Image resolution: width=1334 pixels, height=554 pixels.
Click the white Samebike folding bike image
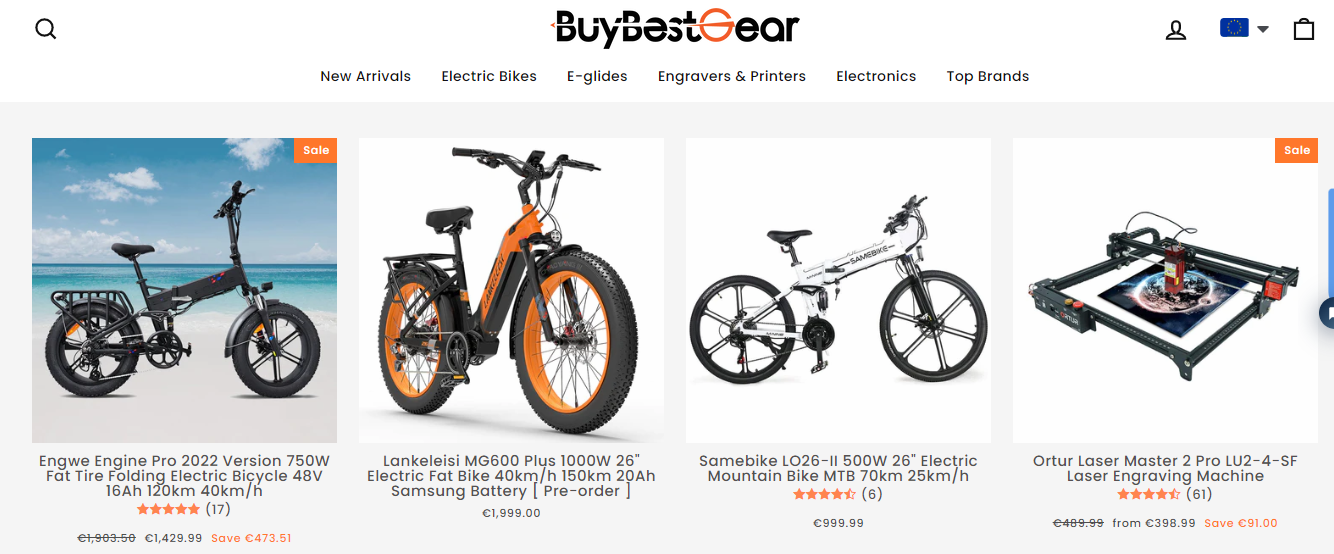tap(838, 290)
